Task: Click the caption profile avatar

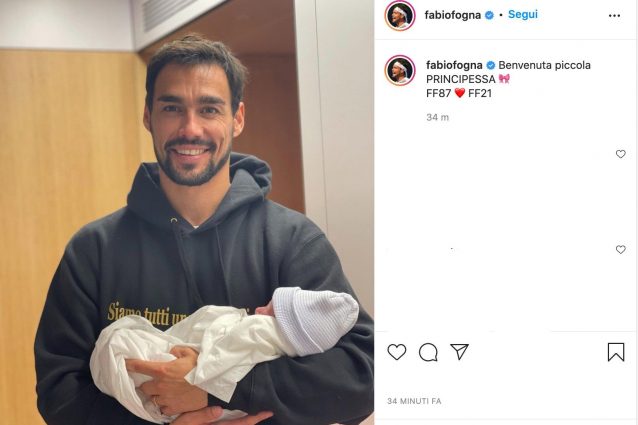Action: 400,70
